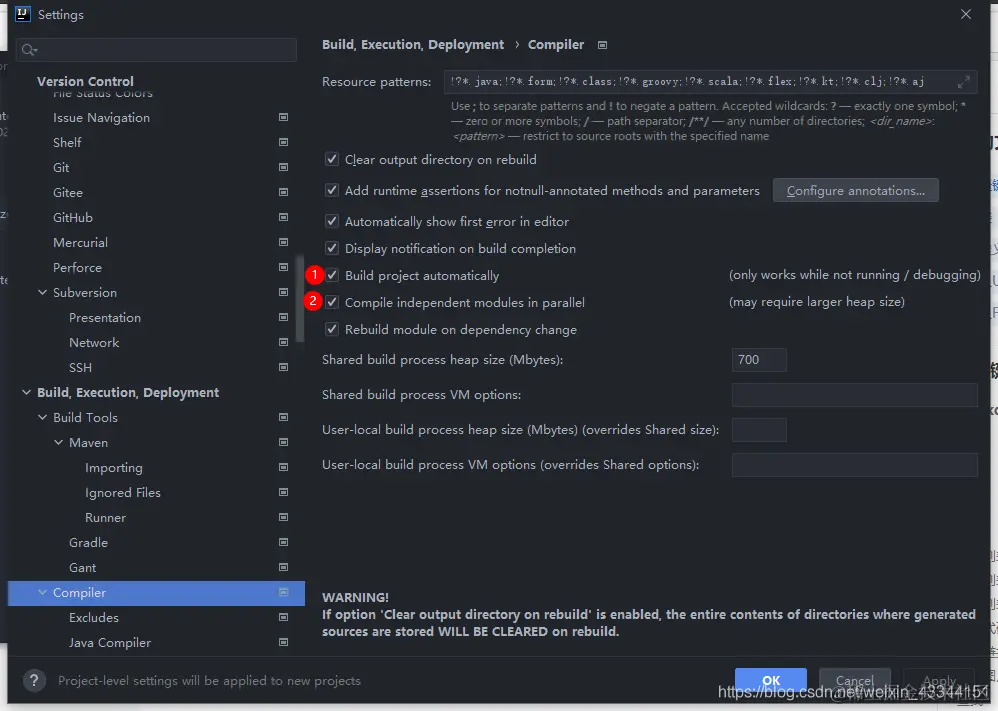The height and width of the screenshot is (711, 998).
Task: Uncheck Display notification on build completion
Action: click(332, 248)
